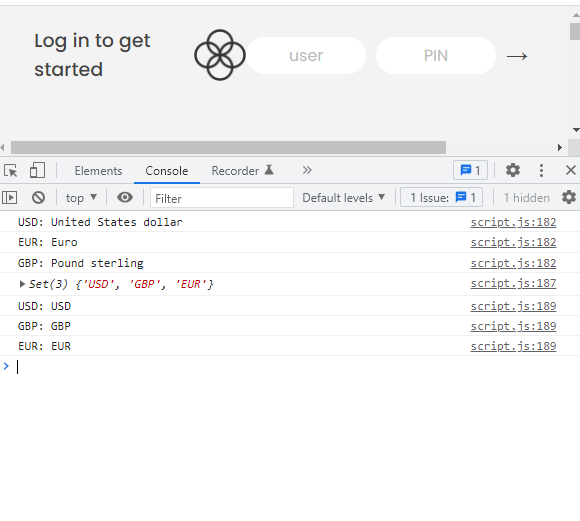This screenshot has height=521, width=580.
Task: Focus the user login field
Action: click(x=306, y=56)
